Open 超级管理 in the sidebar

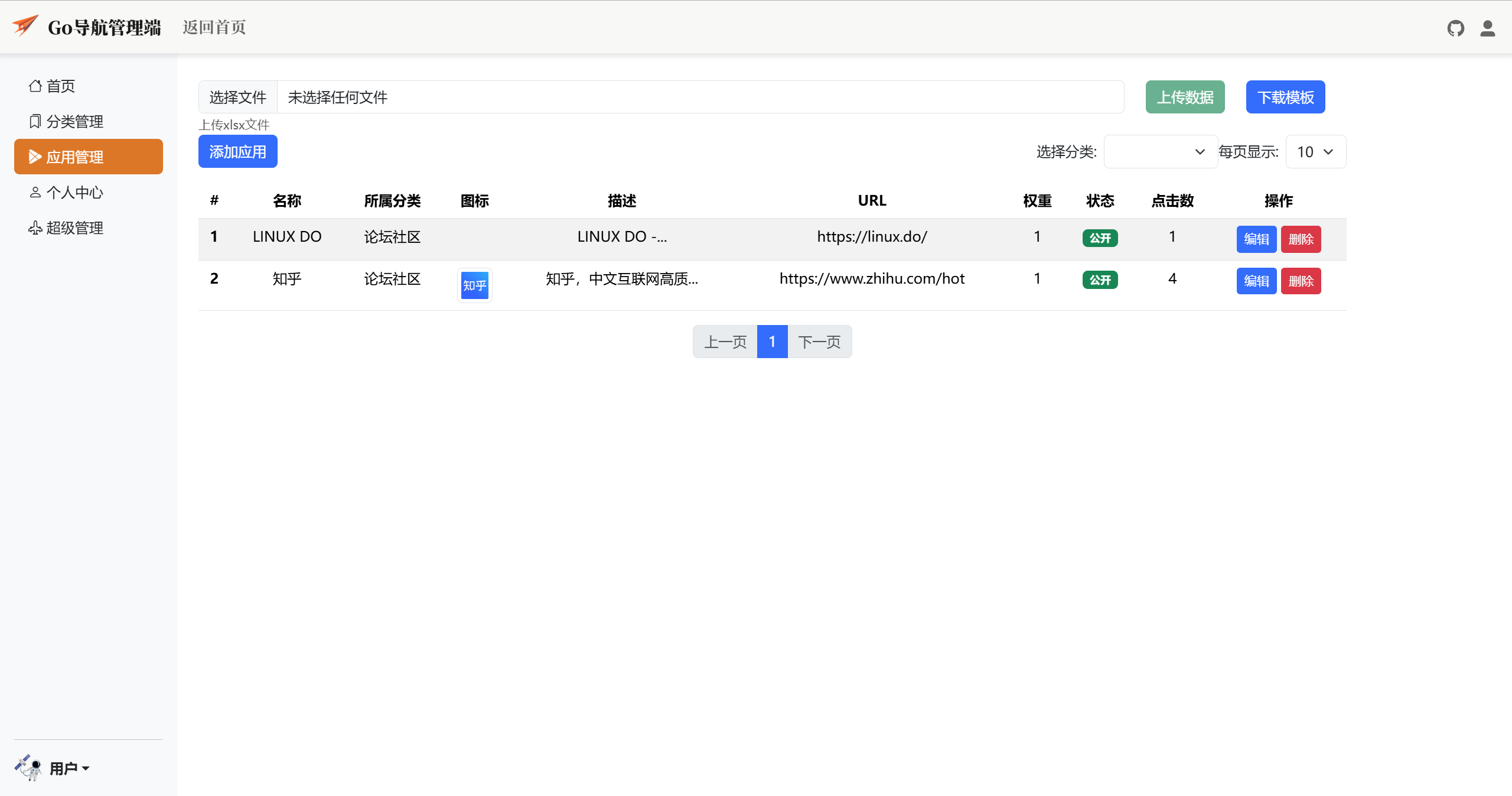tap(74, 228)
